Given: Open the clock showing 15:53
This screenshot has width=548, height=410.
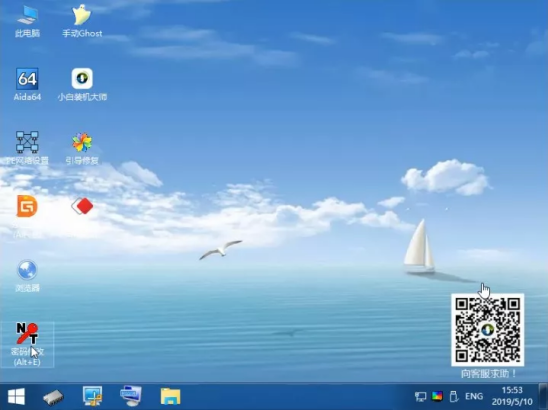Looking at the screenshot, I should click(x=512, y=396).
